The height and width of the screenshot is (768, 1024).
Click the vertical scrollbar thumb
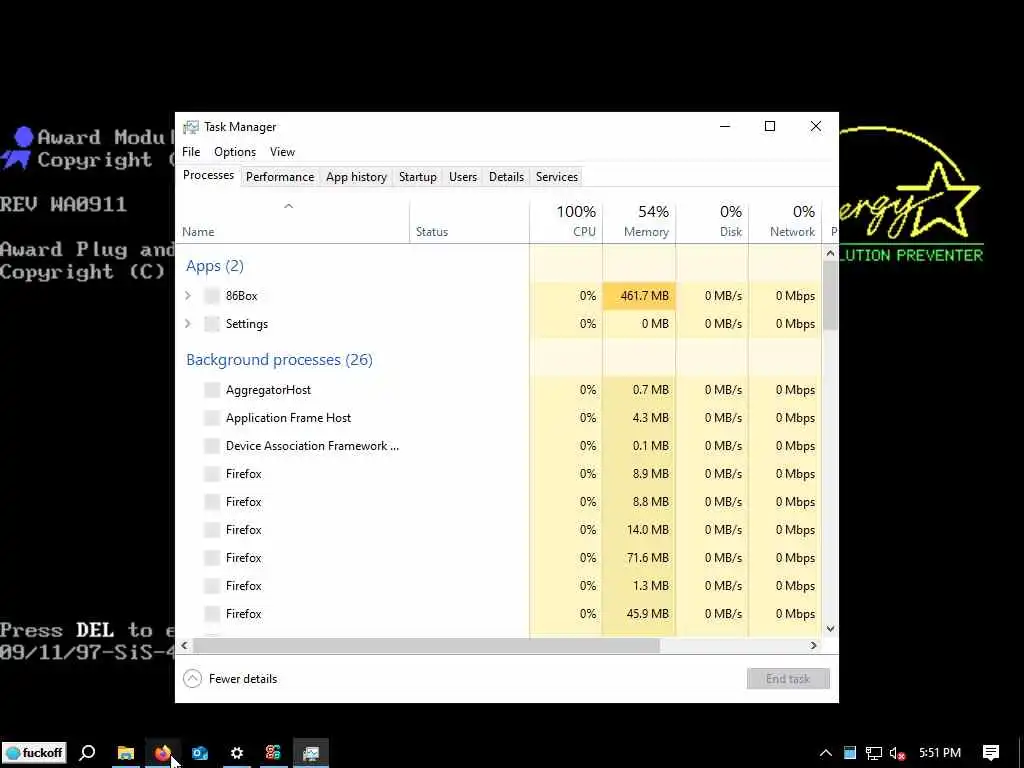[x=830, y=296]
